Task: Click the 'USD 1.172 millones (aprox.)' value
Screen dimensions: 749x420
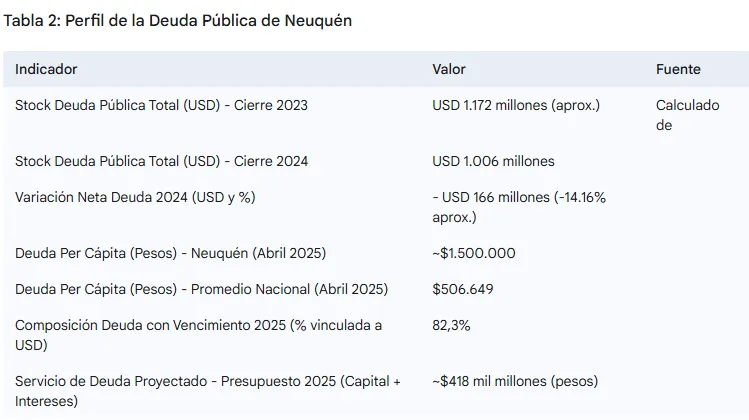Action: coord(516,105)
